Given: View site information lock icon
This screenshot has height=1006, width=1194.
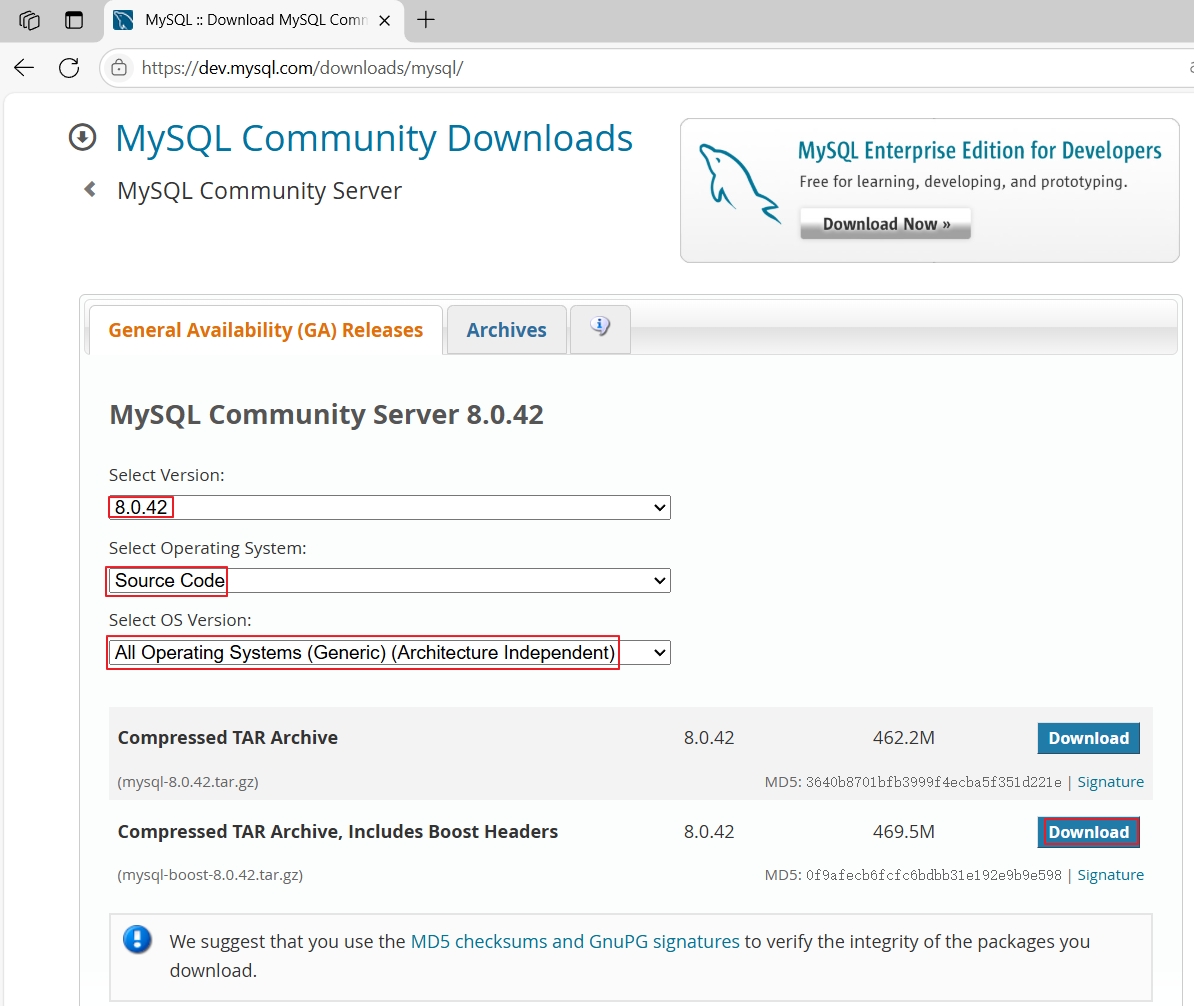Looking at the screenshot, I should [x=120, y=68].
